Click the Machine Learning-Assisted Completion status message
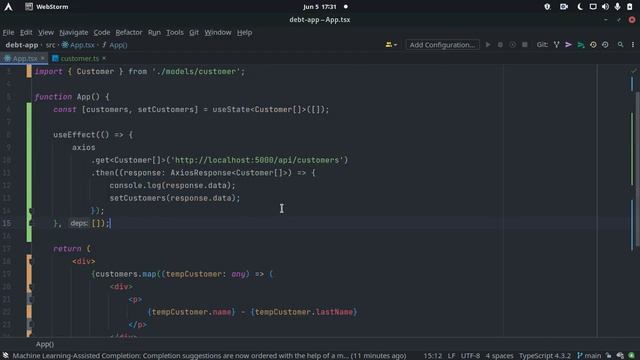Image resolution: width=640 pixels, height=360 pixels. [x=209, y=356]
